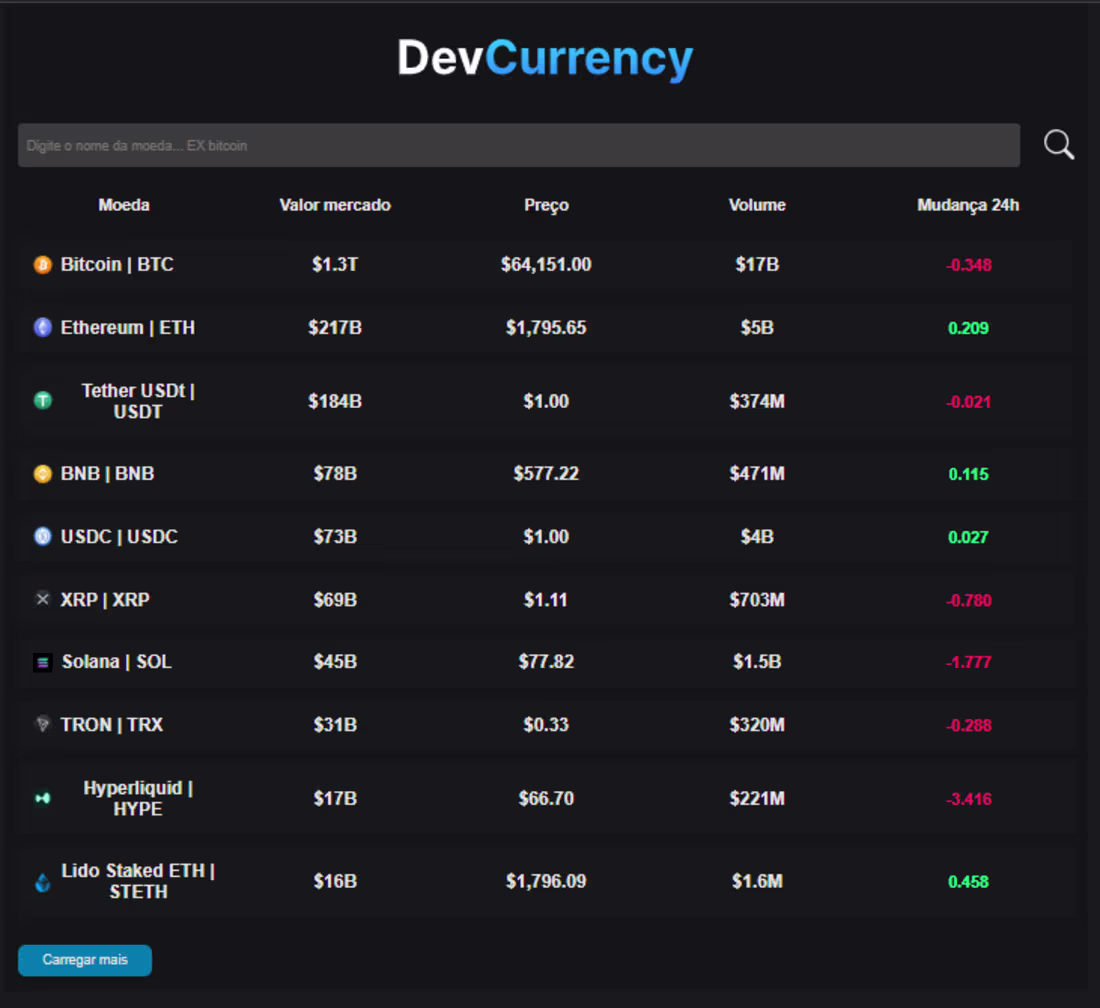1100x1008 pixels.
Task: Select Solana price $77.82
Action: (546, 661)
